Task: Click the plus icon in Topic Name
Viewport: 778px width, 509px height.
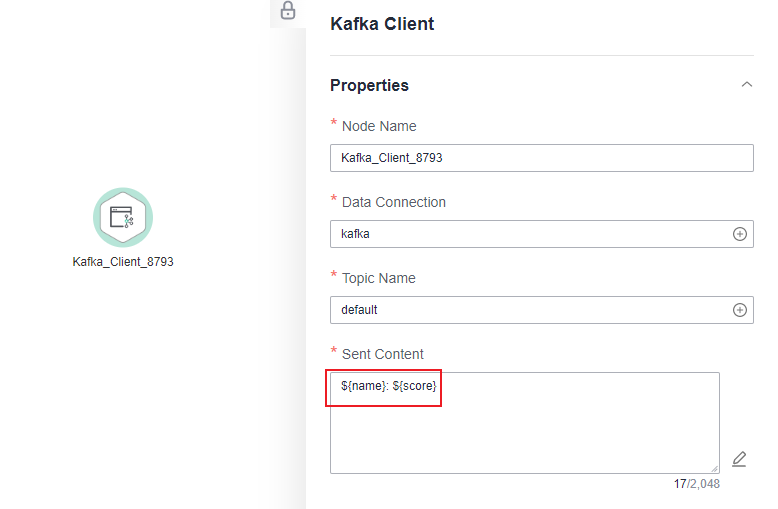Action: click(x=739, y=310)
